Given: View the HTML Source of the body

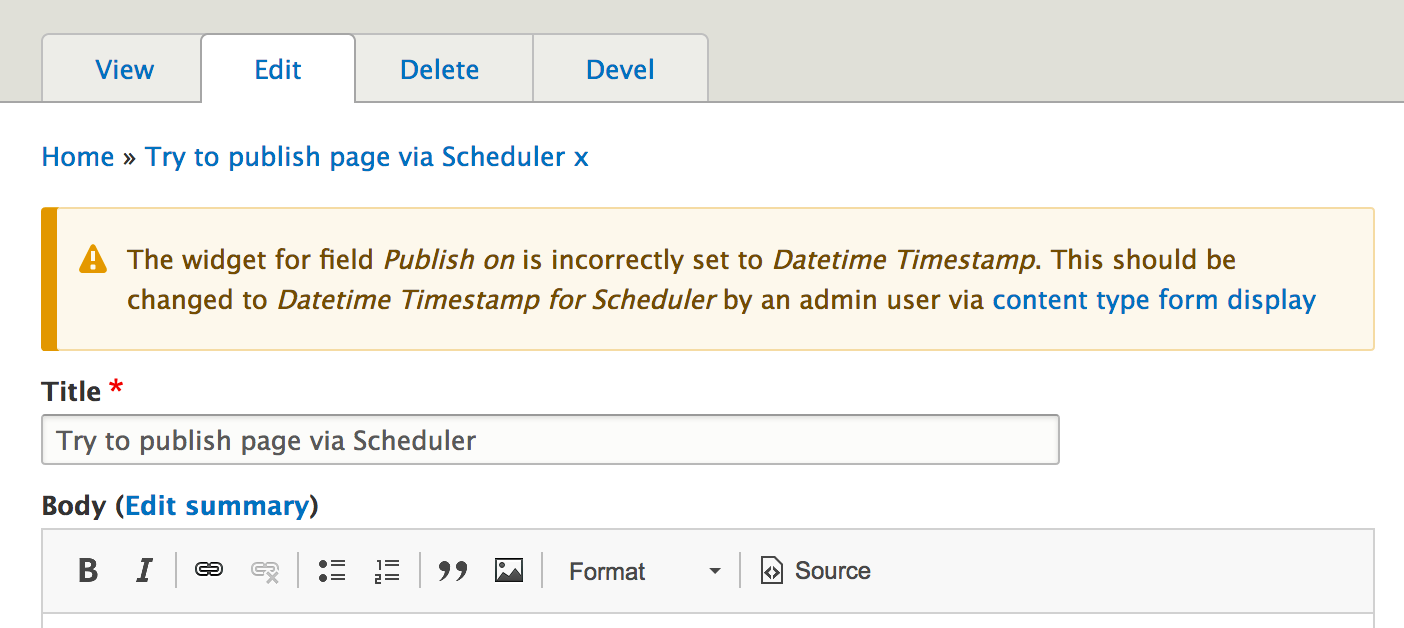Looking at the screenshot, I should point(815,570).
